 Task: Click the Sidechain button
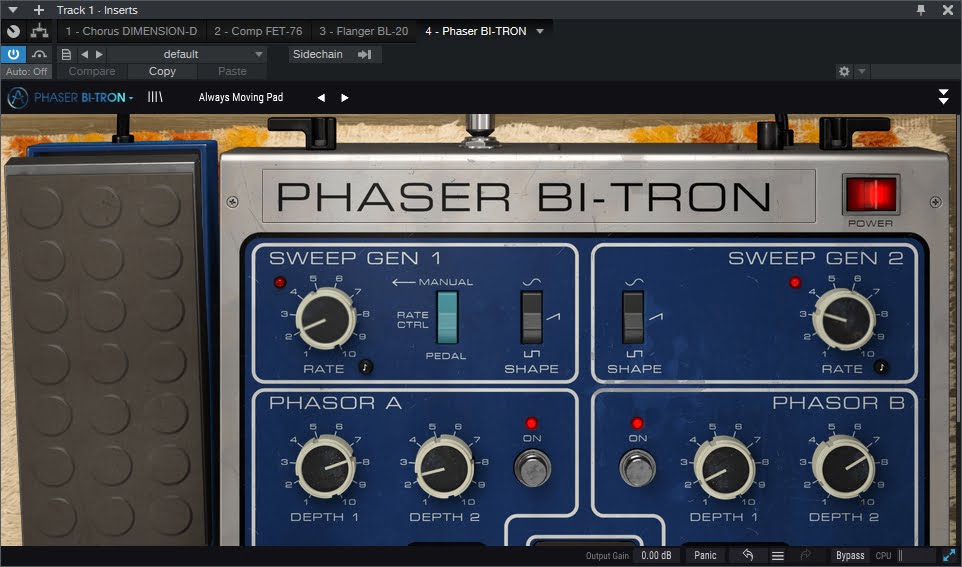(x=318, y=54)
